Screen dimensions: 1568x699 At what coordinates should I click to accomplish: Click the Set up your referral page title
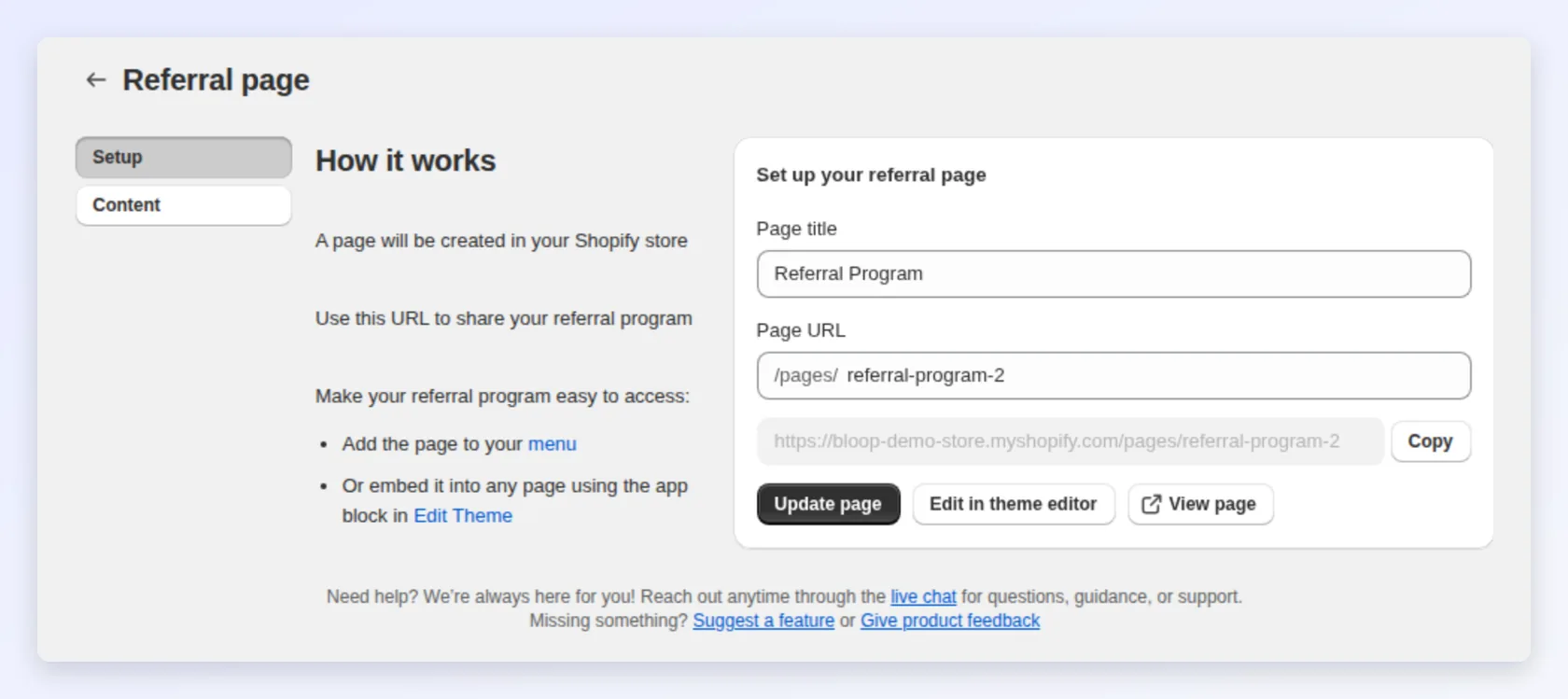click(871, 175)
